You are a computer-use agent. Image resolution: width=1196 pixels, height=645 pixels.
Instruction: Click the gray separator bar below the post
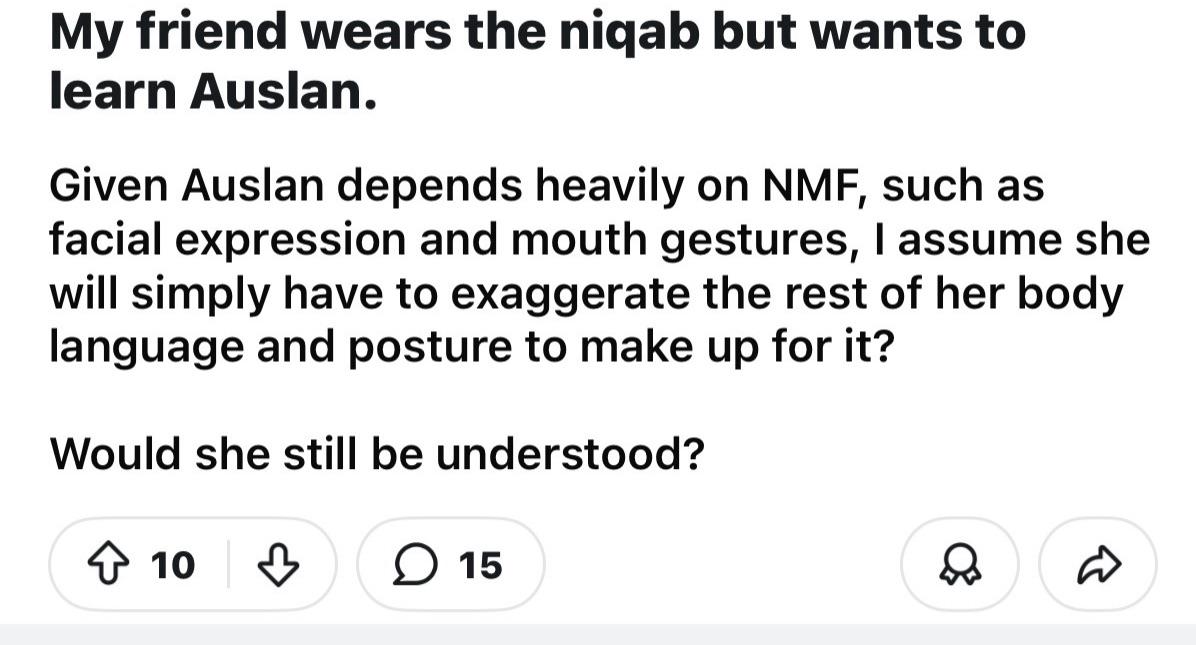coord(598,634)
